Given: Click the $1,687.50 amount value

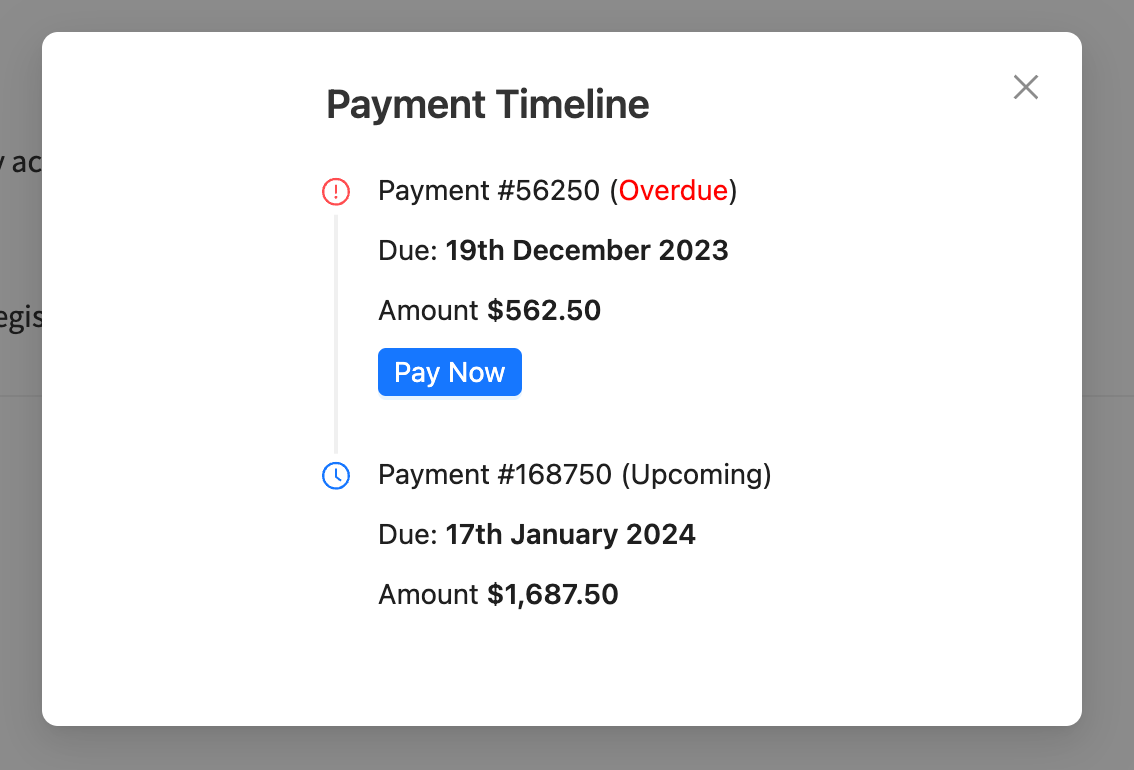Looking at the screenshot, I should pos(553,594).
